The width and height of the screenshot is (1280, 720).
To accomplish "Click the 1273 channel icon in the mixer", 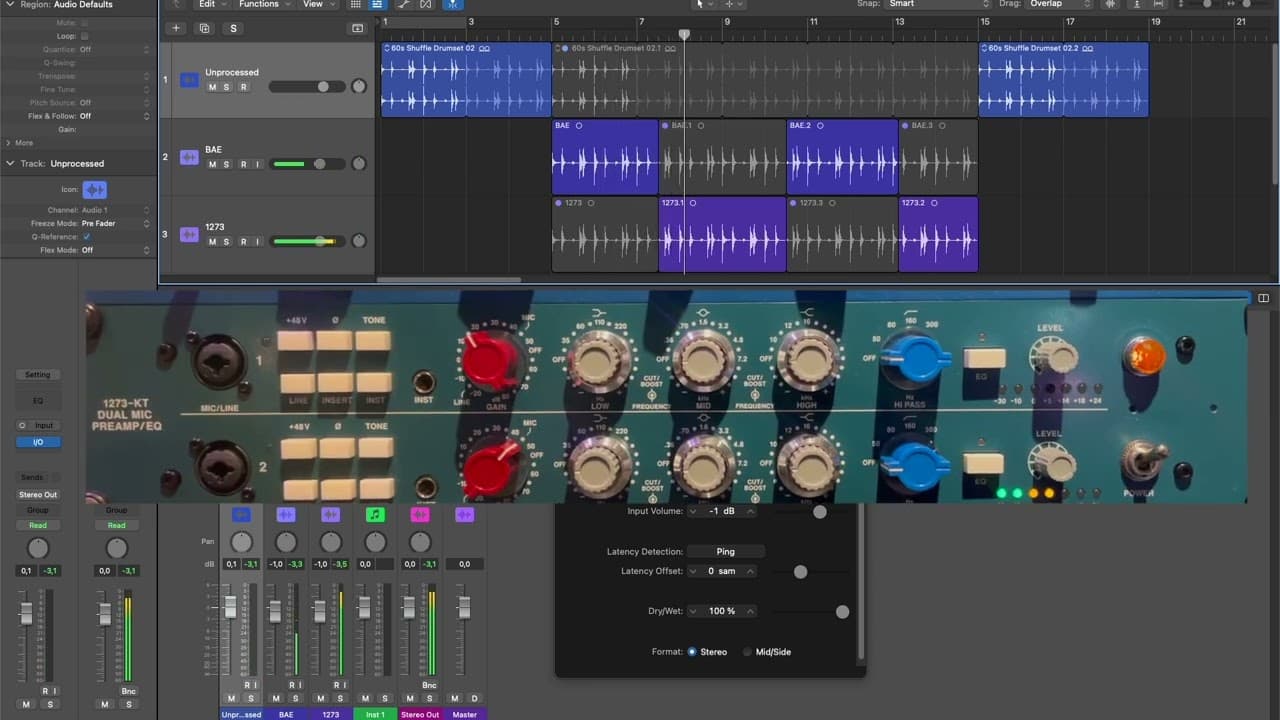I will [330, 514].
